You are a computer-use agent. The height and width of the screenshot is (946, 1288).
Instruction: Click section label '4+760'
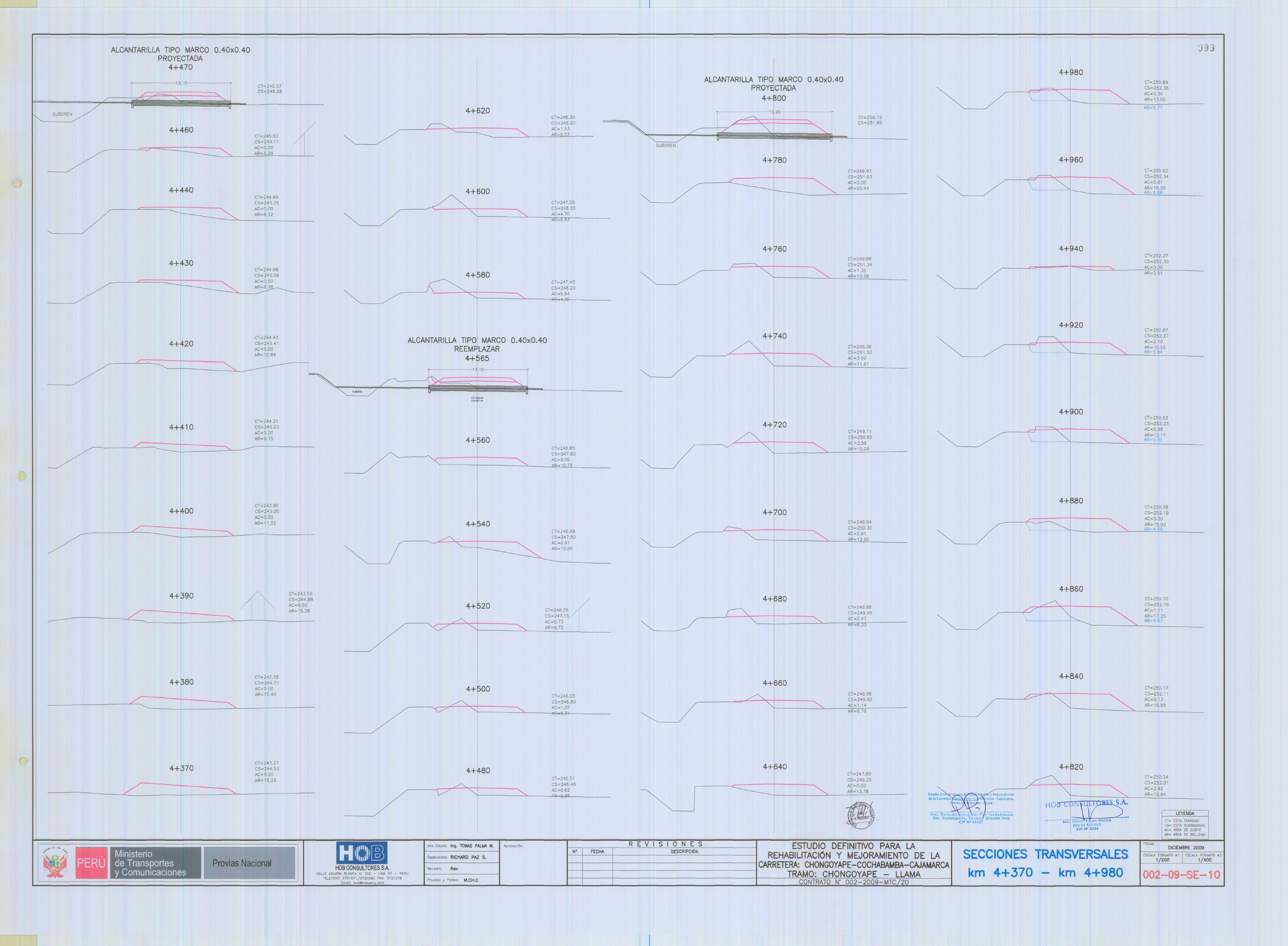pos(774,249)
